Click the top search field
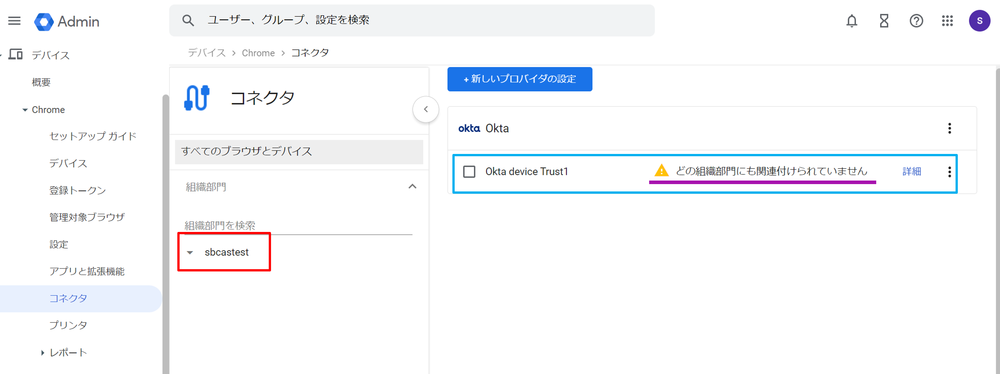The width and height of the screenshot is (1000, 374). click(412, 20)
